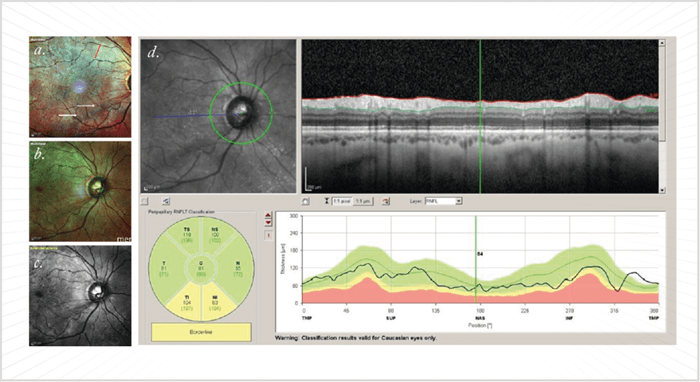Toggle the checkbox below the fundus image
The width and height of the screenshot is (700, 382).
click(x=145, y=201)
